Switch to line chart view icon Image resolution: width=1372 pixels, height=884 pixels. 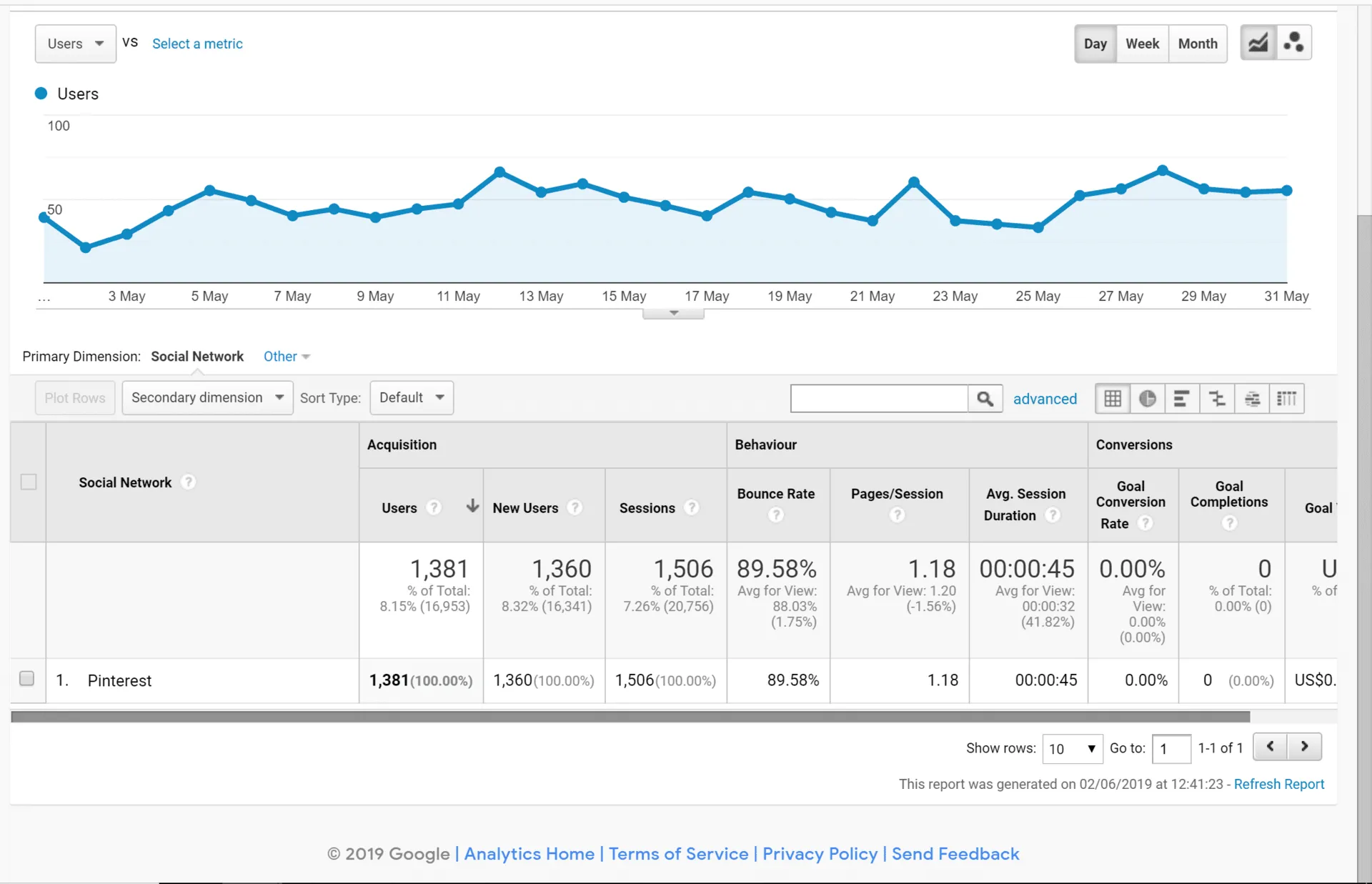[x=1258, y=44]
